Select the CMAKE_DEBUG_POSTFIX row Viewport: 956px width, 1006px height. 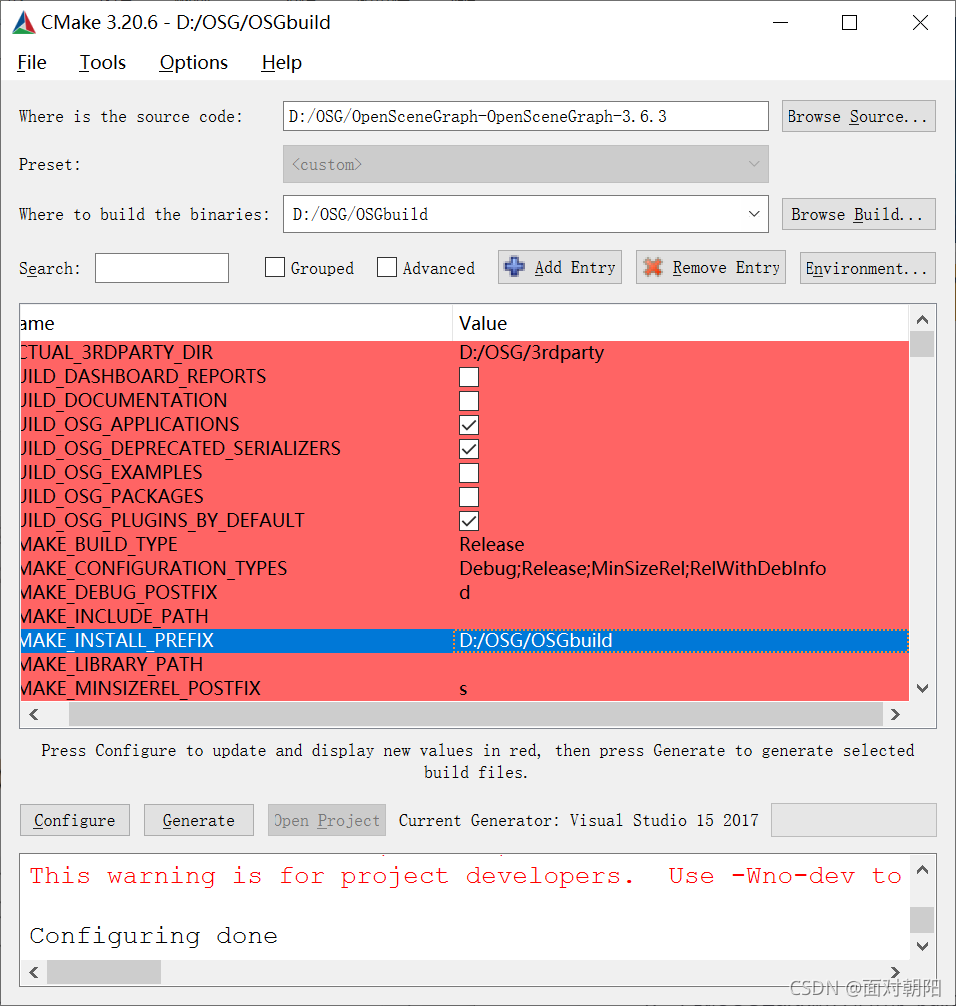click(465, 593)
